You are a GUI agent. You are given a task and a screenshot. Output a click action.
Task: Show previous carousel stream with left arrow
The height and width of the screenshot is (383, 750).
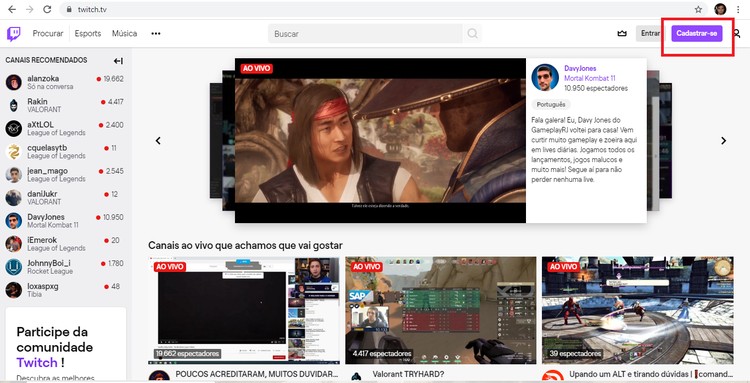click(x=158, y=141)
